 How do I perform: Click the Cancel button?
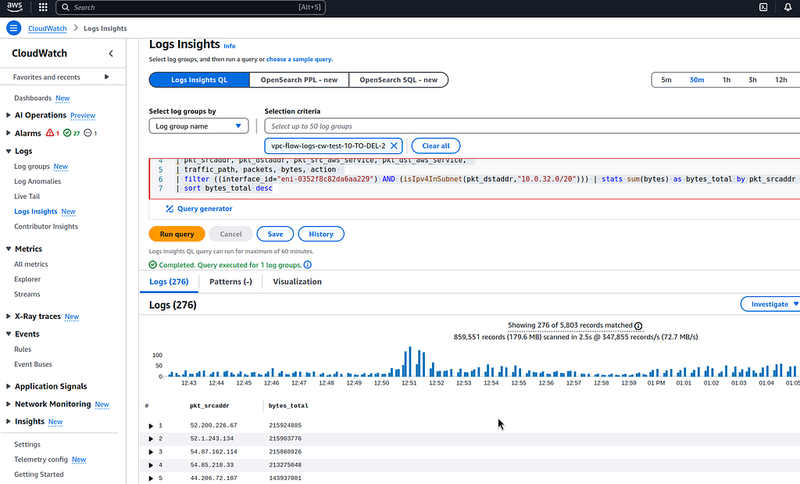(x=231, y=234)
